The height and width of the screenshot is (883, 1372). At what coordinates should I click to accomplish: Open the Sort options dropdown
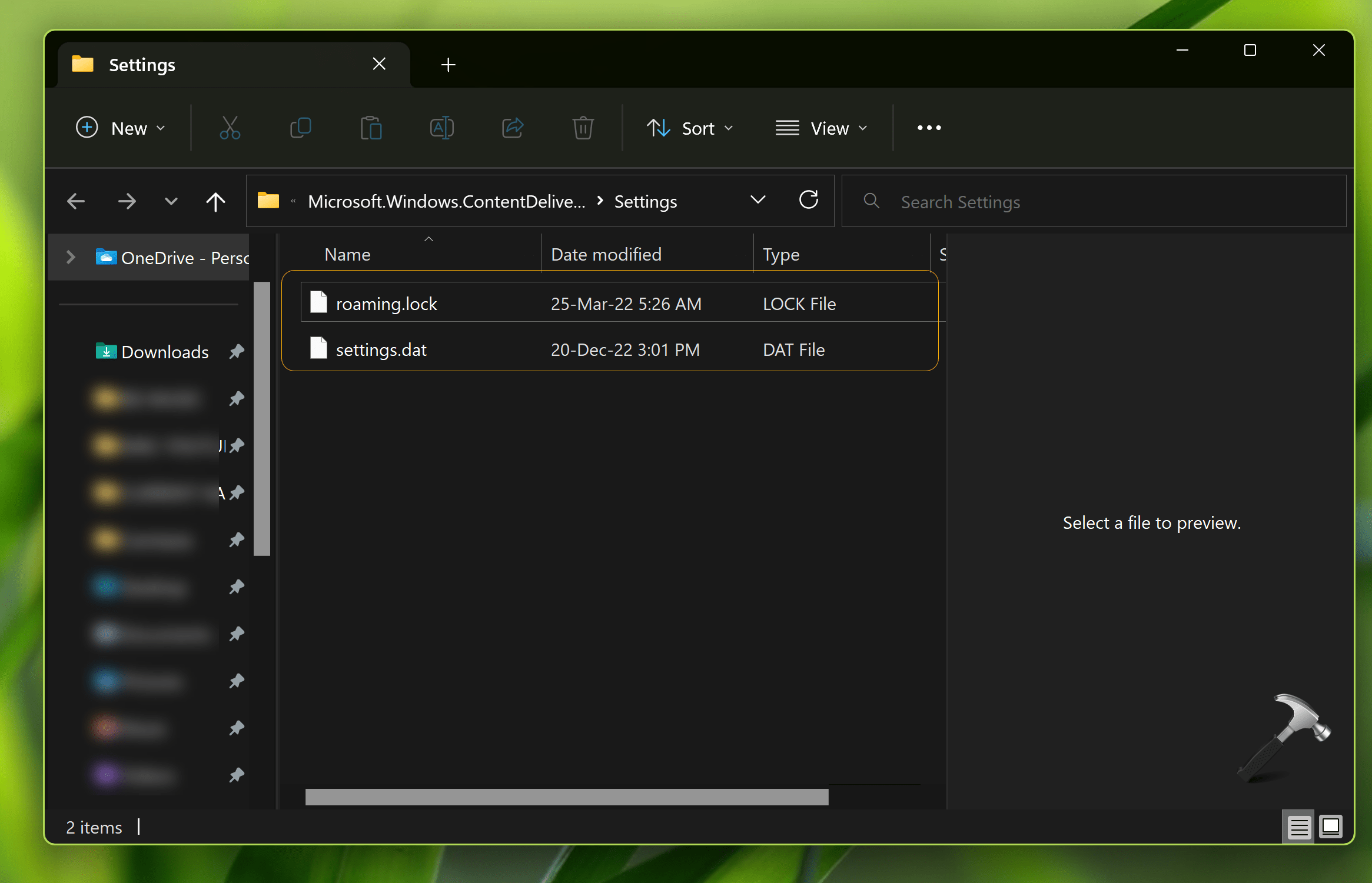click(690, 128)
